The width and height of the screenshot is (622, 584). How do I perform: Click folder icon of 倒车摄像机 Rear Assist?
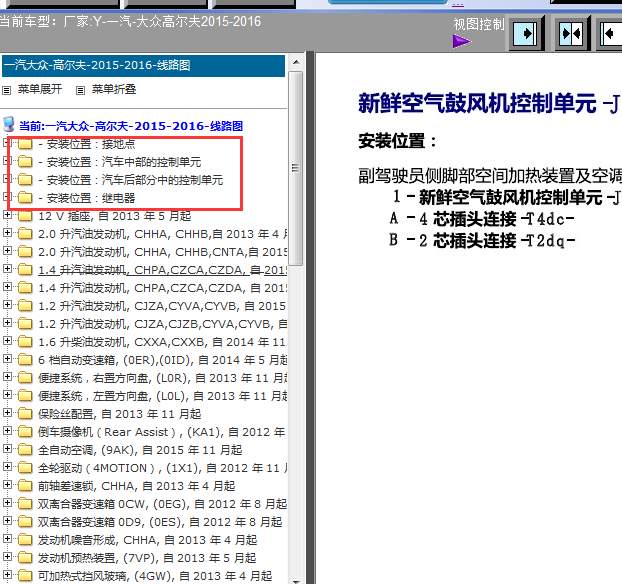25,432
